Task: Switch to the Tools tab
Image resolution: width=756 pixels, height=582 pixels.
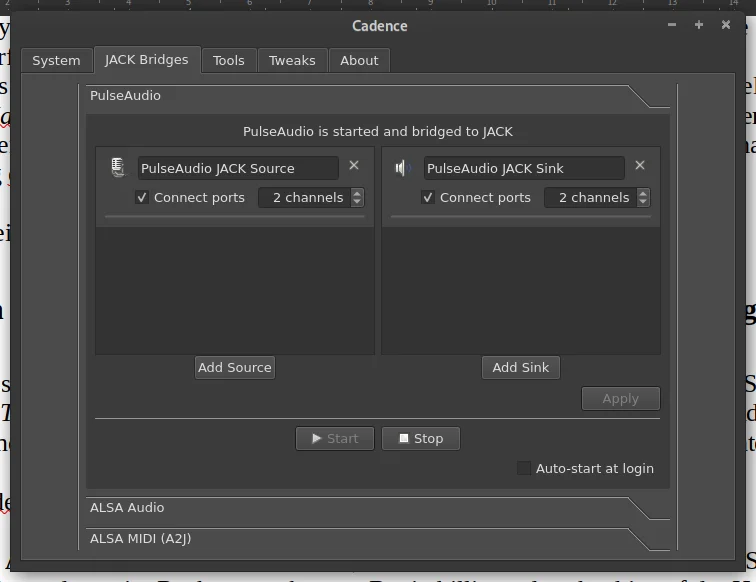Action: (x=229, y=61)
